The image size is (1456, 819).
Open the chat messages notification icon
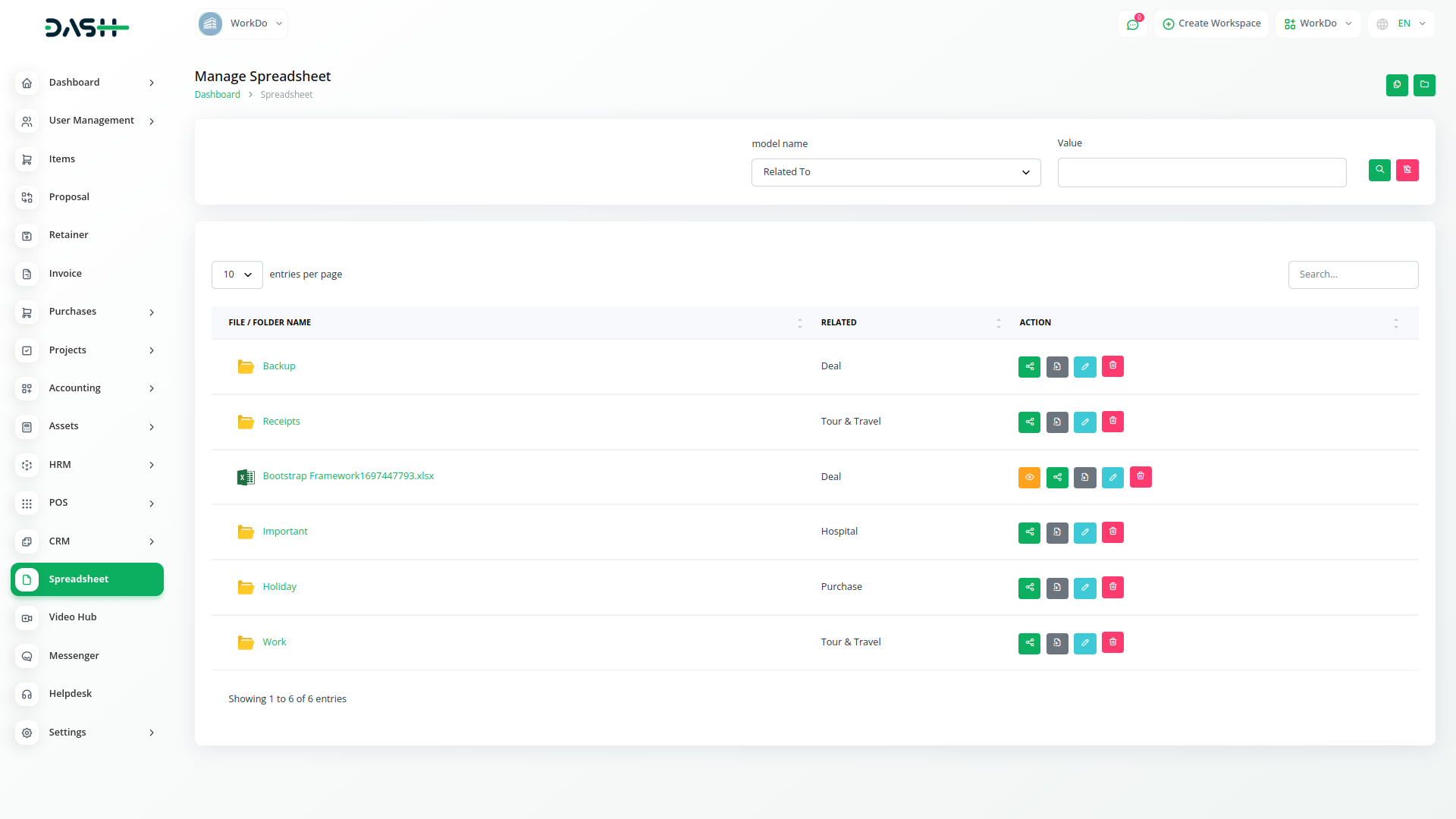click(1132, 24)
